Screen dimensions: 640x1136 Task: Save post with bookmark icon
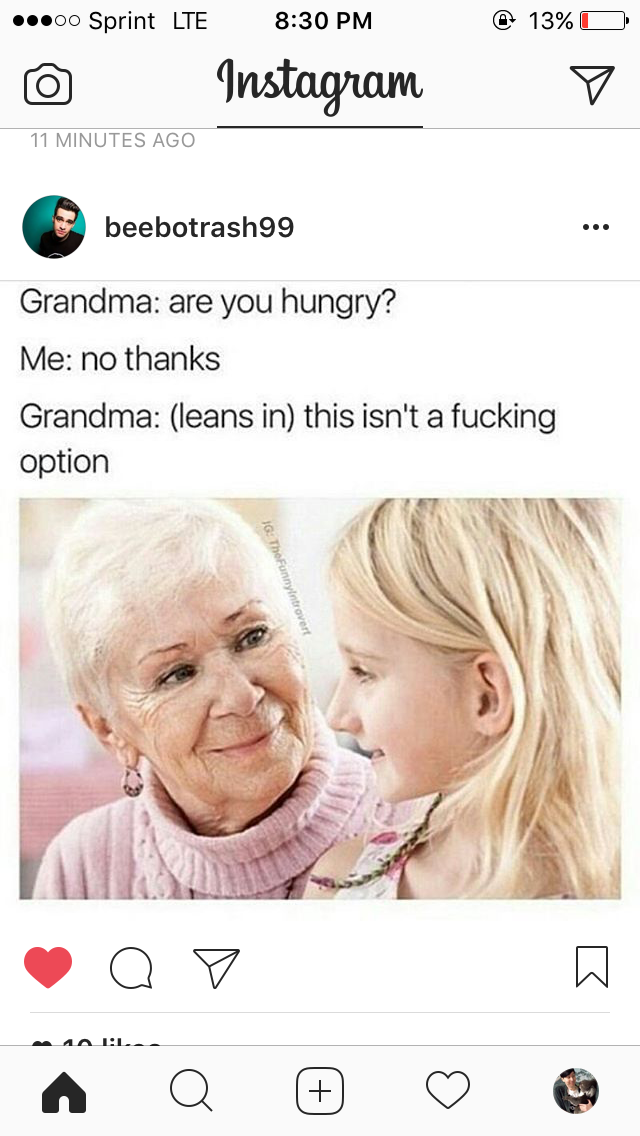pyautogui.click(x=591, y=967)
